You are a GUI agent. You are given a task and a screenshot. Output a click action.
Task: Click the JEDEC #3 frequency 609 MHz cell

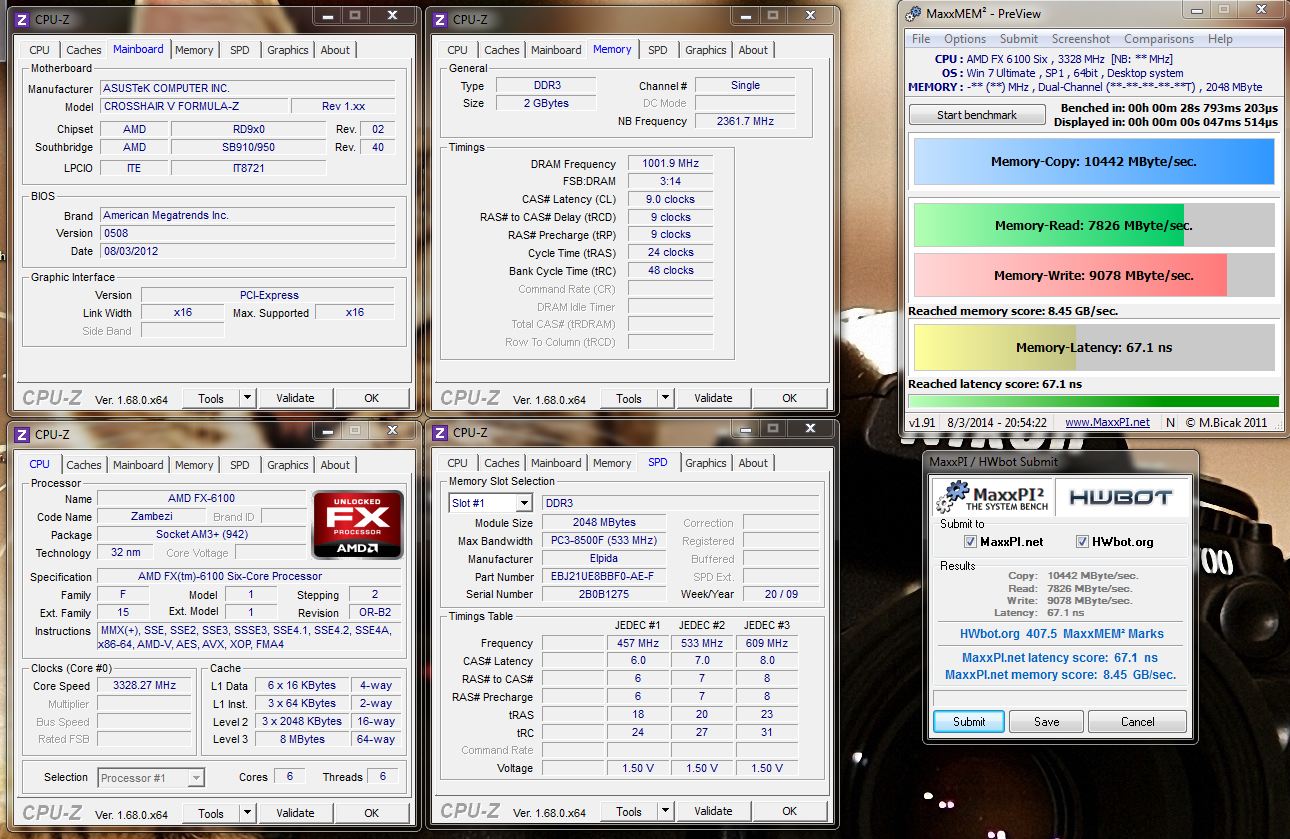[x=766, y=643]
